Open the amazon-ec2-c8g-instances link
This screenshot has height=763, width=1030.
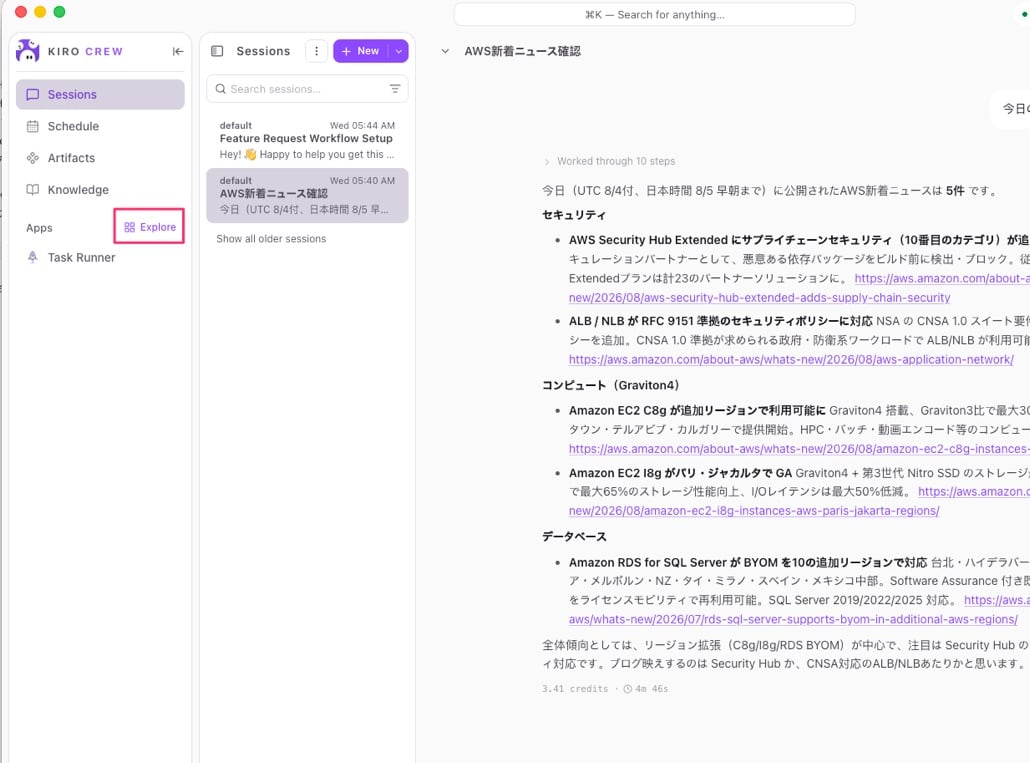tap(799, 448)
